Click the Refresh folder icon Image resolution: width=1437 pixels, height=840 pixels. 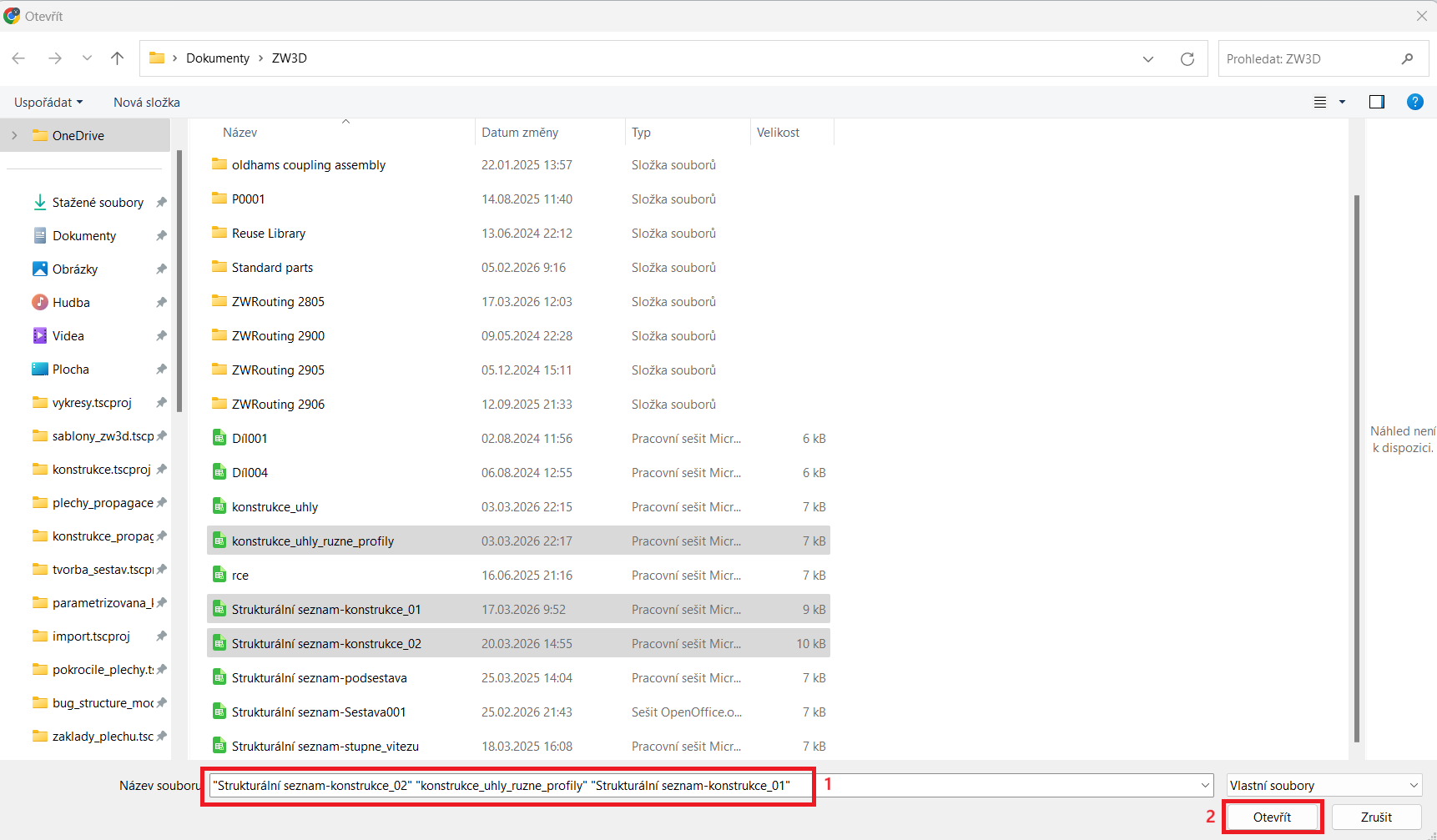(1187, 59)
